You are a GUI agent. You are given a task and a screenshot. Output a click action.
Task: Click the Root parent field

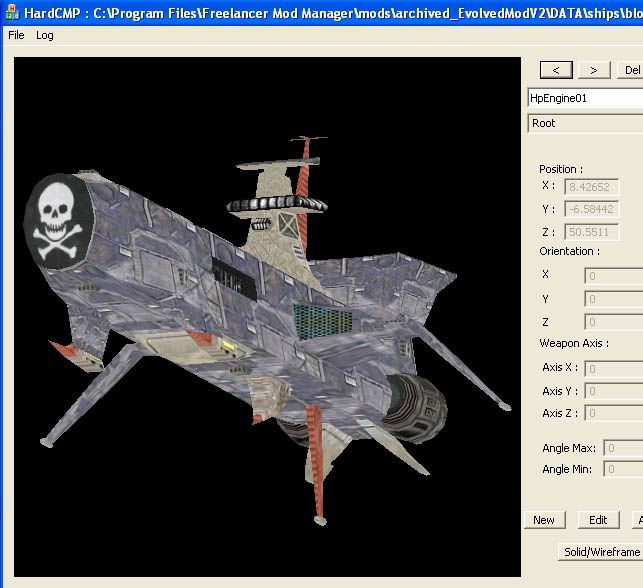[585, 123]
